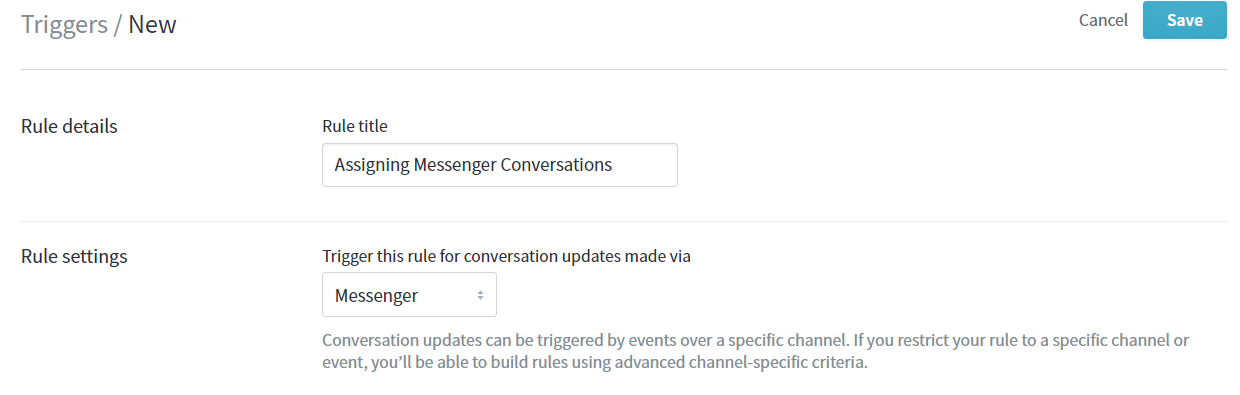Click the word Assigning in title field
1240x395 pixels.
(371, 165)
